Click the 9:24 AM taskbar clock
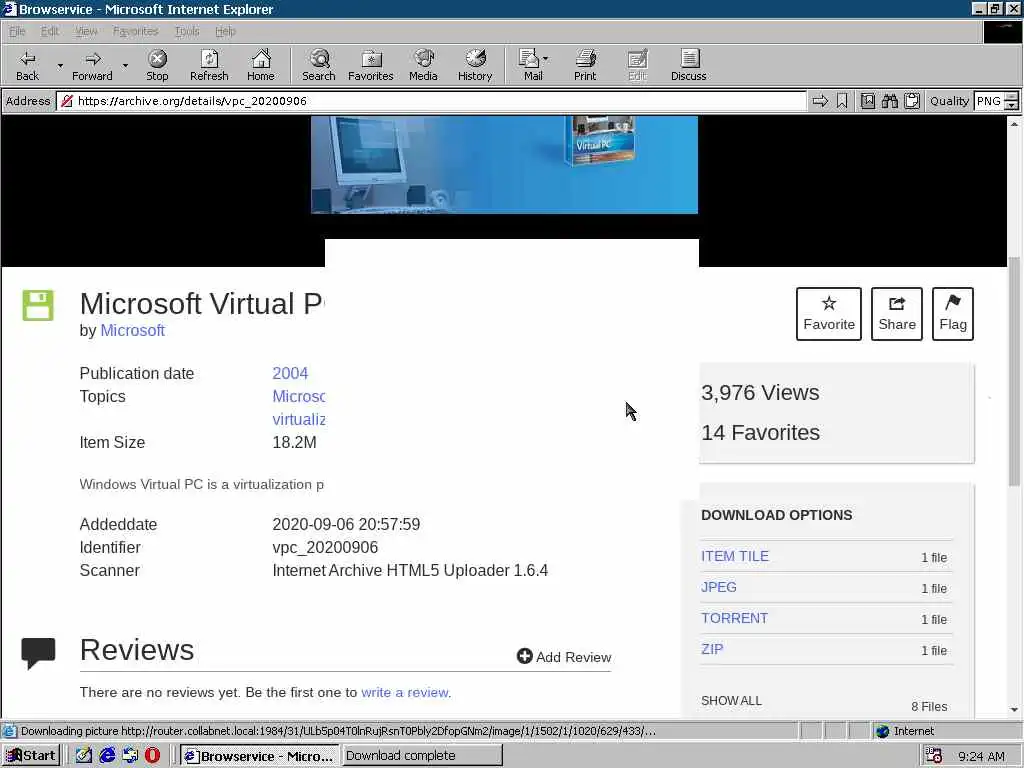 coord(981,756)
